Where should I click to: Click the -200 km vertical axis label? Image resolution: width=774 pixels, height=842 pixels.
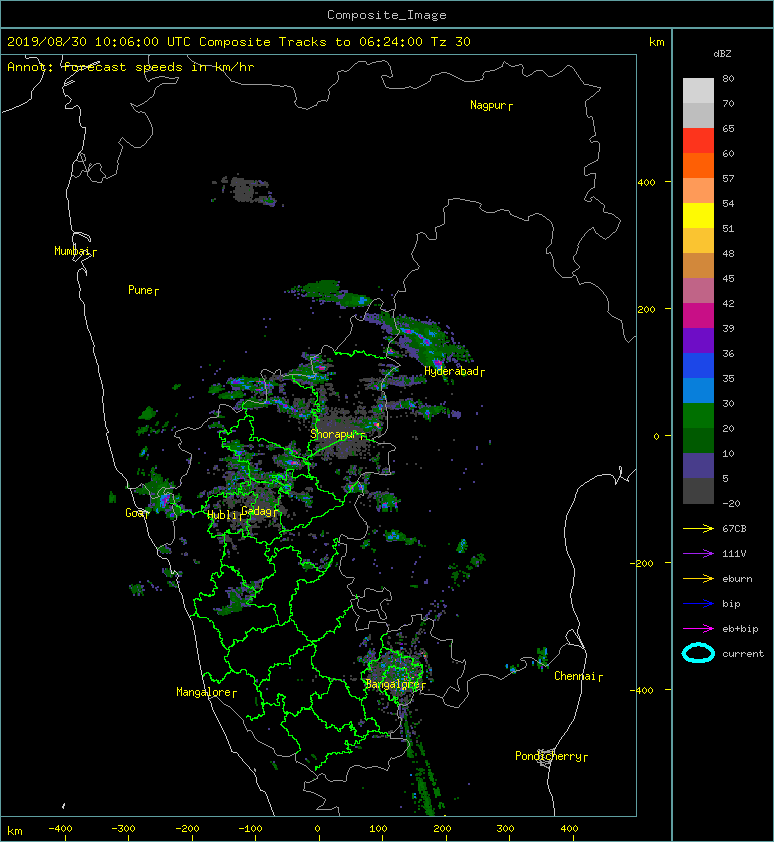point(642,563)
